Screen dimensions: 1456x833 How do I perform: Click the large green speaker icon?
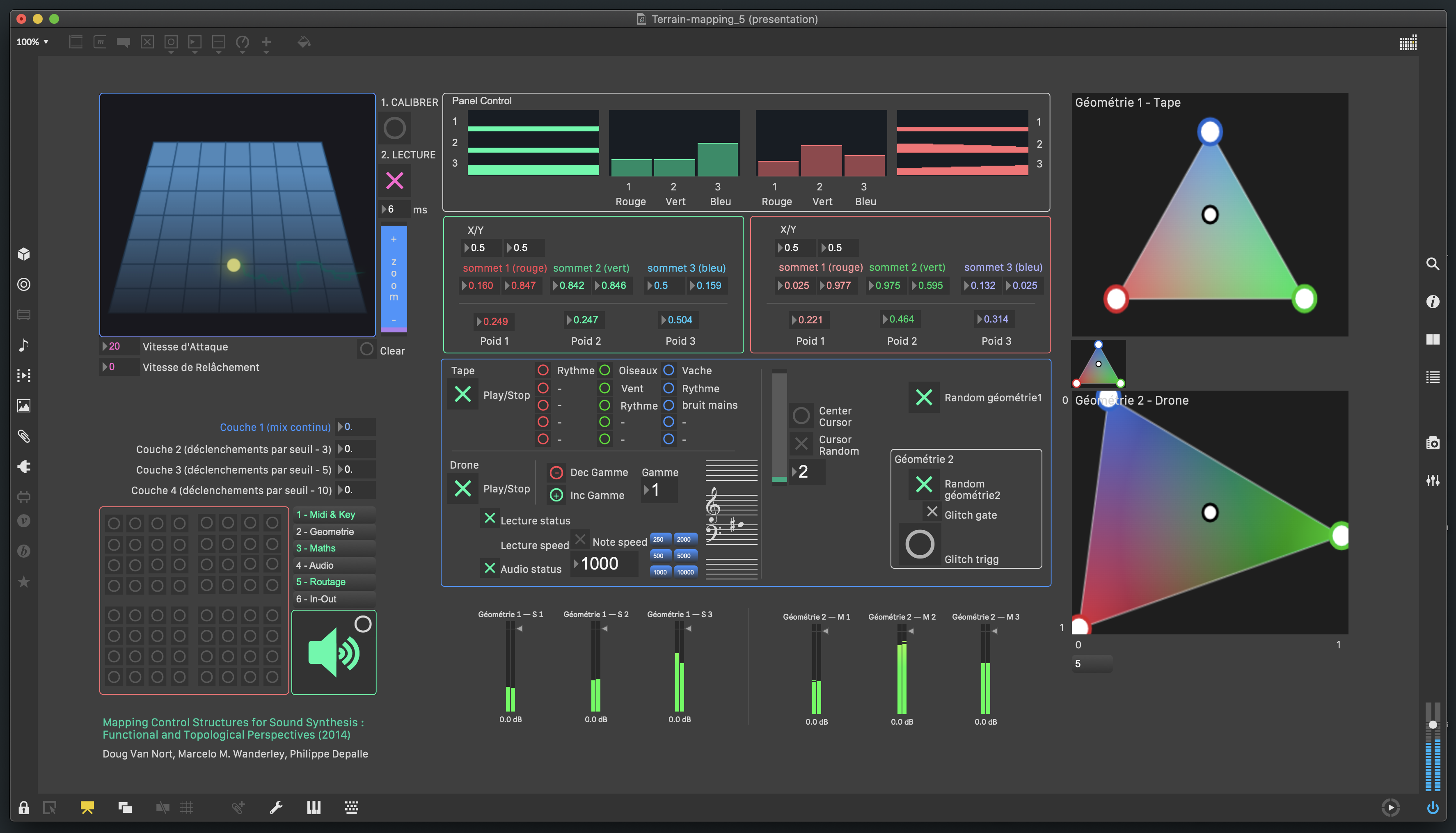(x=334, y=652)
